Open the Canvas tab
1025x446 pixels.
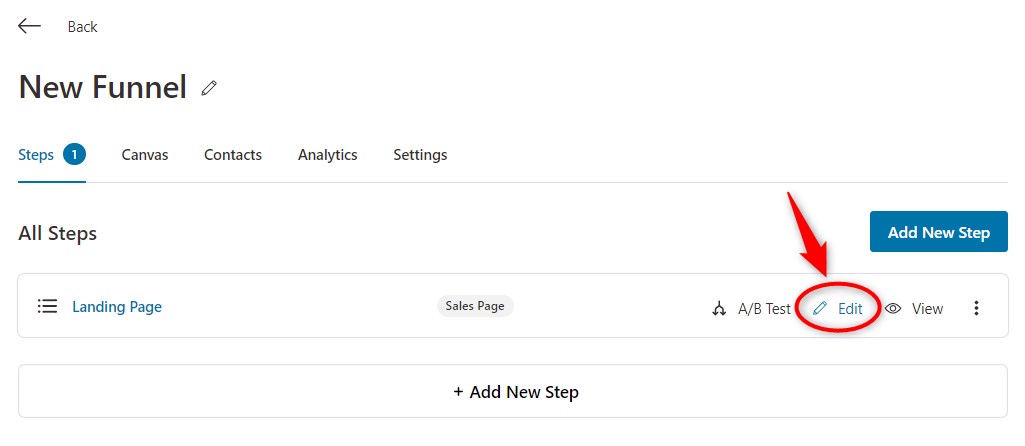pos(144,155)
